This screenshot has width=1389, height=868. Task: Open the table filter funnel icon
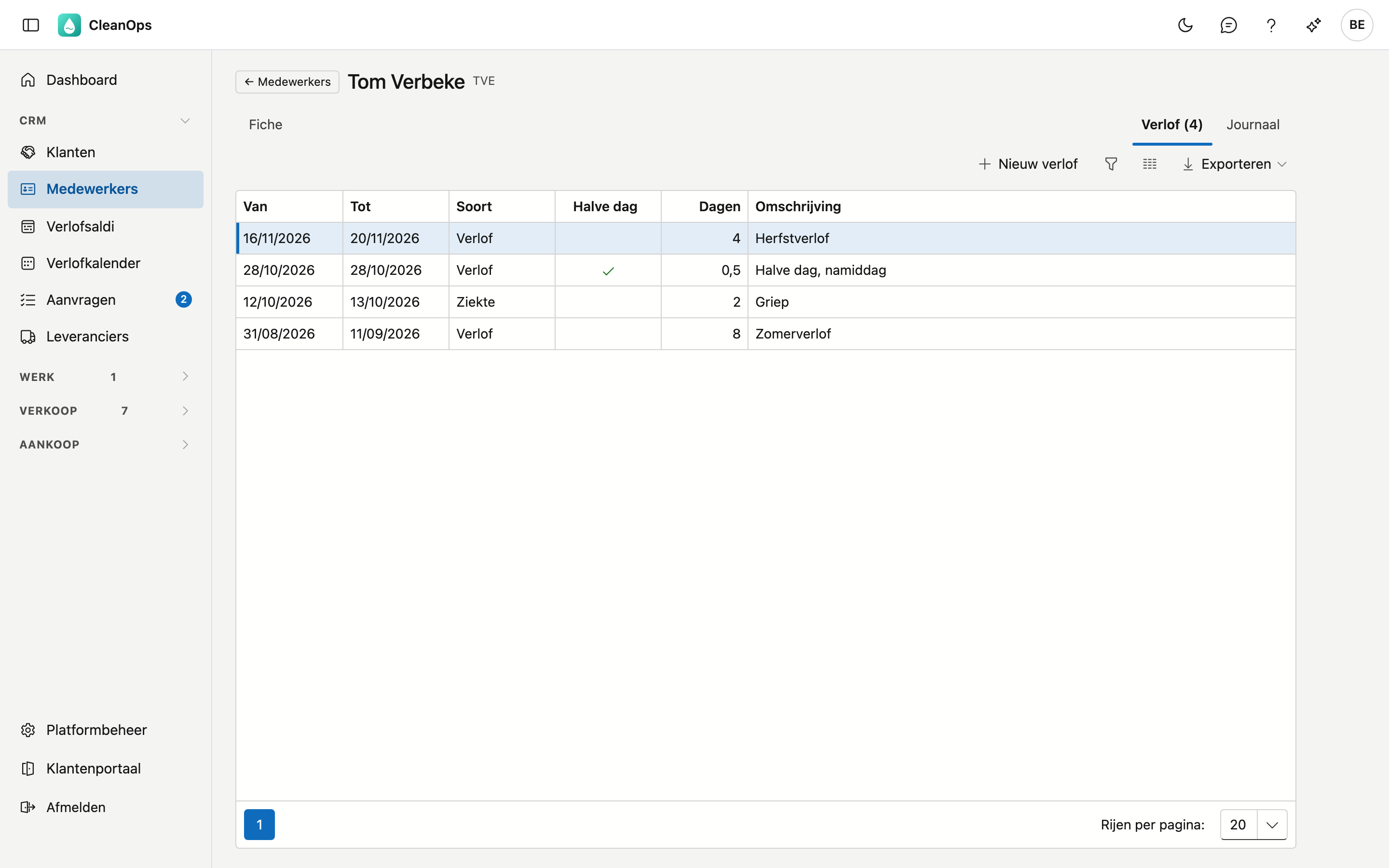coord(1111,164)
